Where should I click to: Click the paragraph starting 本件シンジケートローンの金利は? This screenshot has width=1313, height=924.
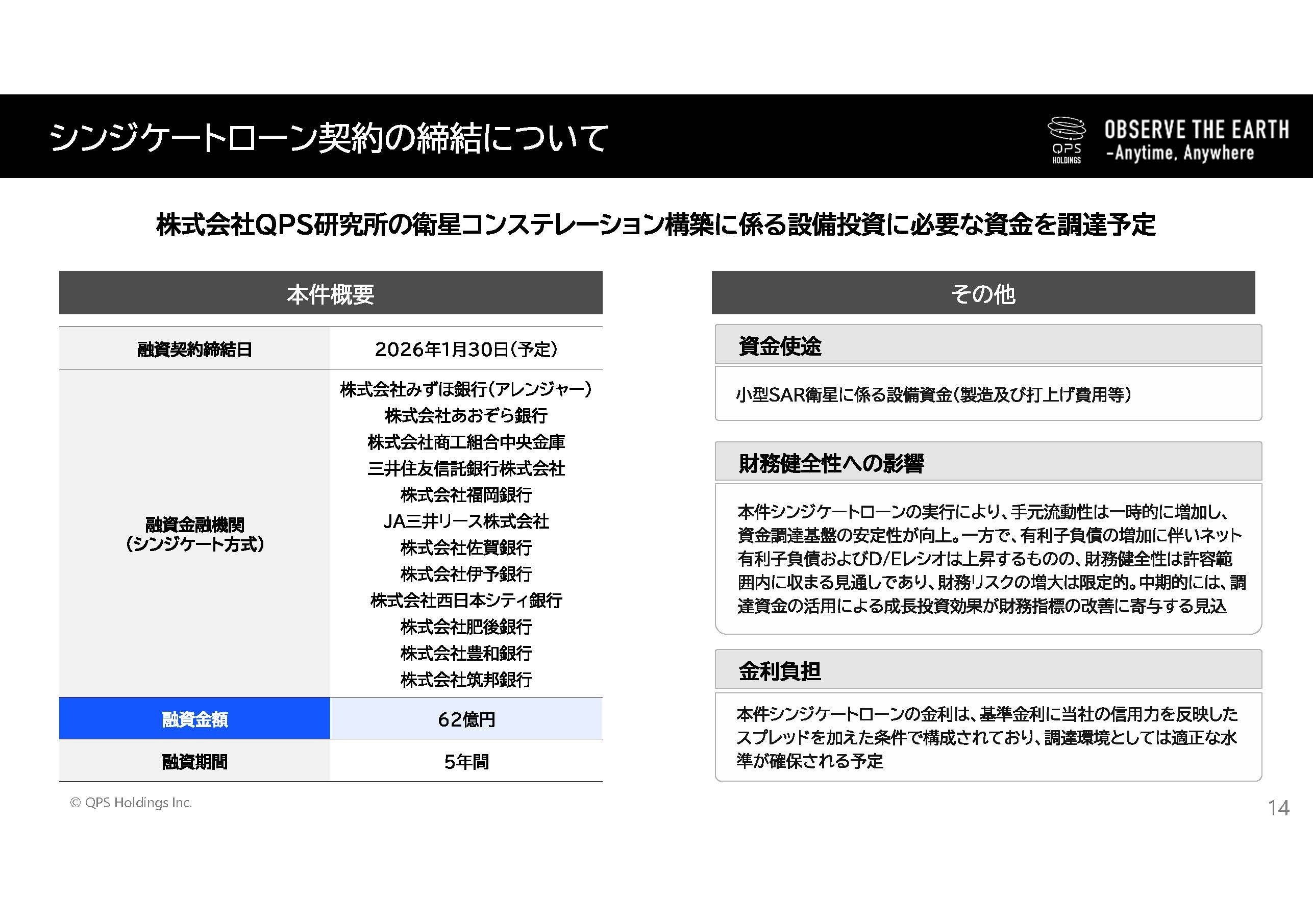click(x=987, y=737)
